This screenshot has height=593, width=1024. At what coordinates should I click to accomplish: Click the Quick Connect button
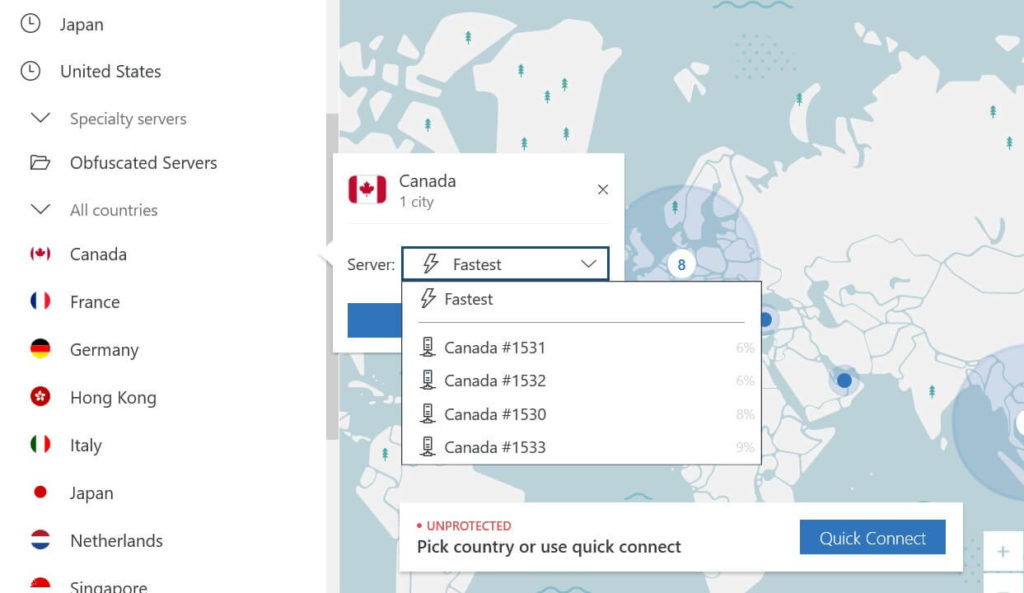pos(872,537)
